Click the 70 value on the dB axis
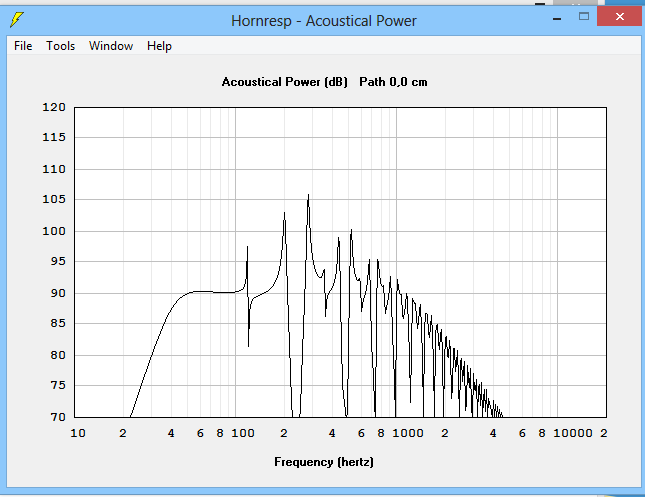Screen dimensions: 645x497 coord(58,417)
